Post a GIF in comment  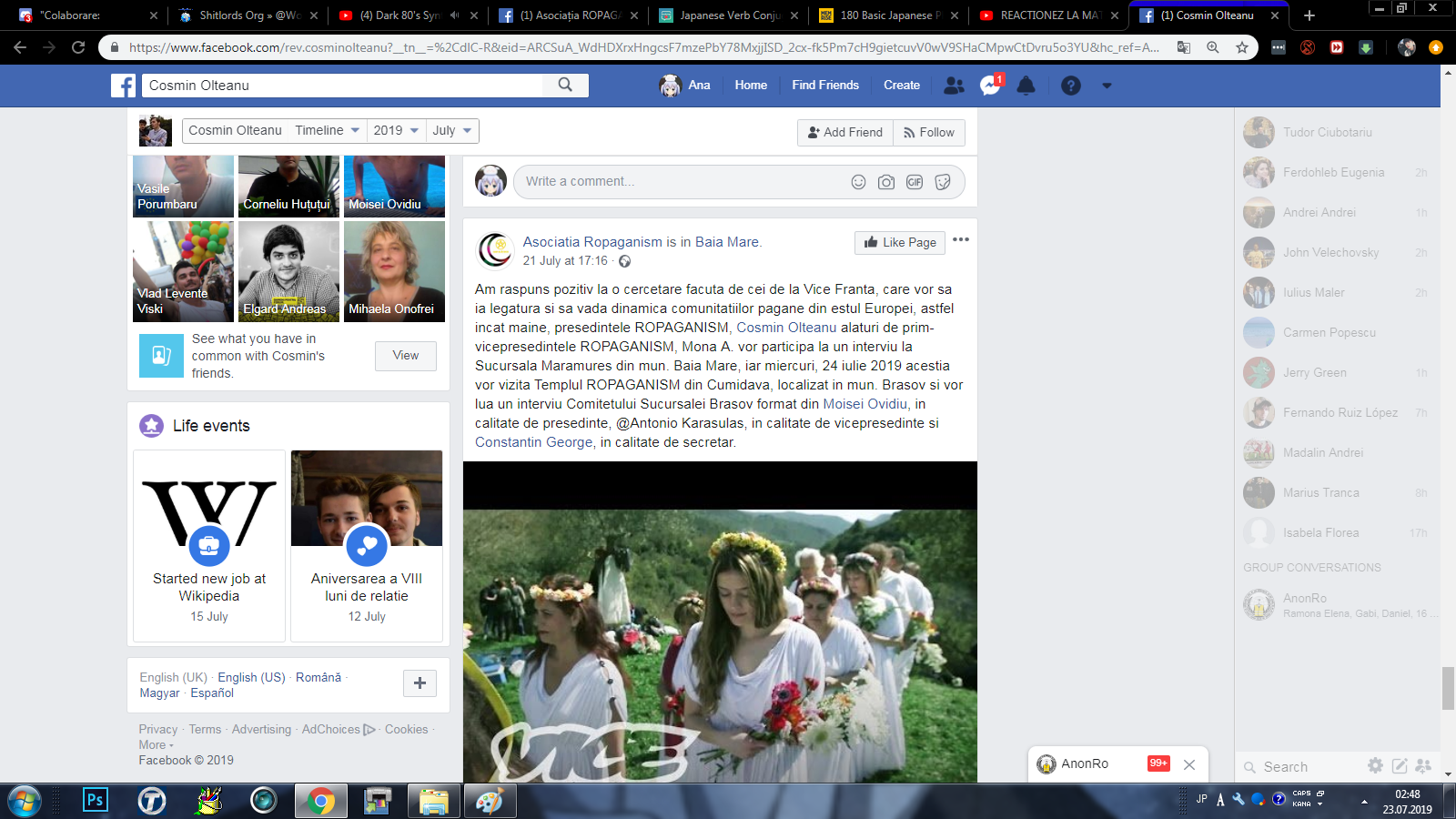click(x=915, y=182)
